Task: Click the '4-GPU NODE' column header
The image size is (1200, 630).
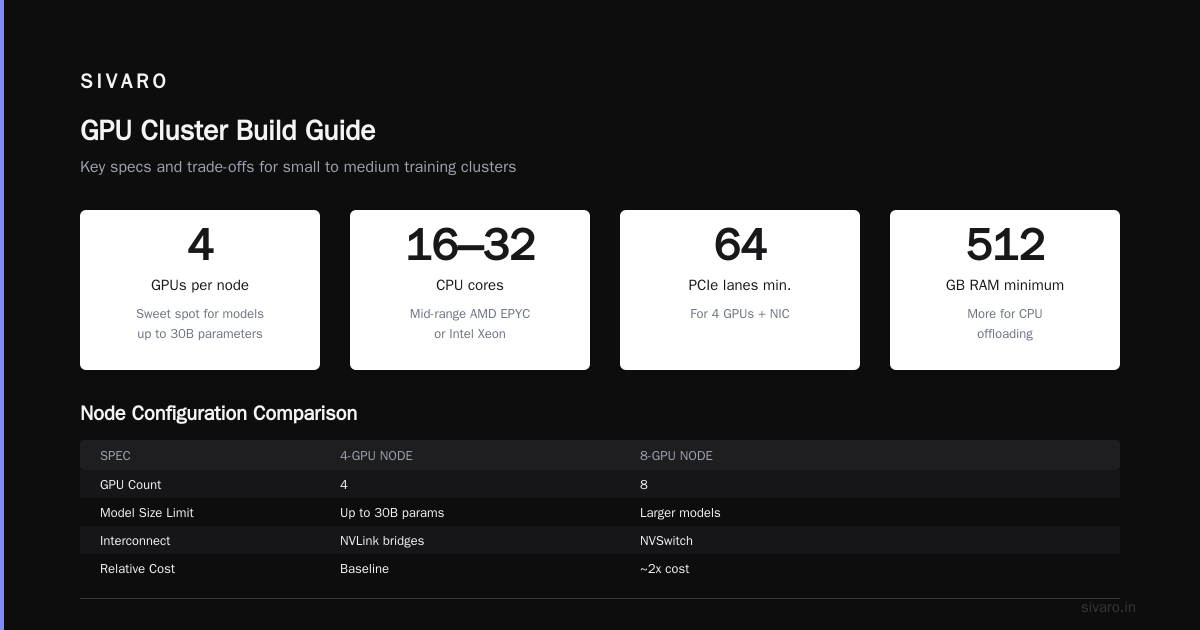Action: click(x=376, y=456)
